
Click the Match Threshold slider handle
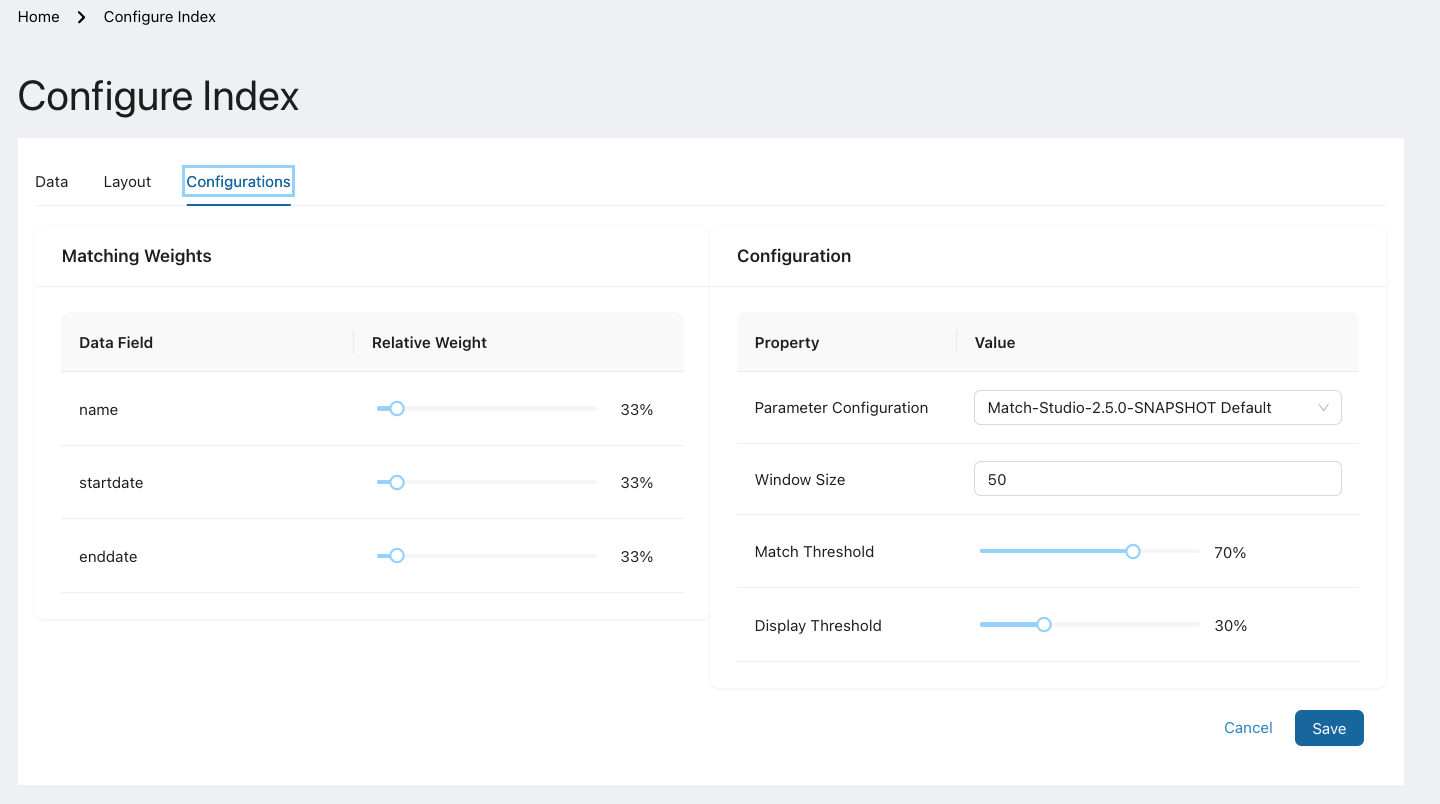tap(1133, 551)
